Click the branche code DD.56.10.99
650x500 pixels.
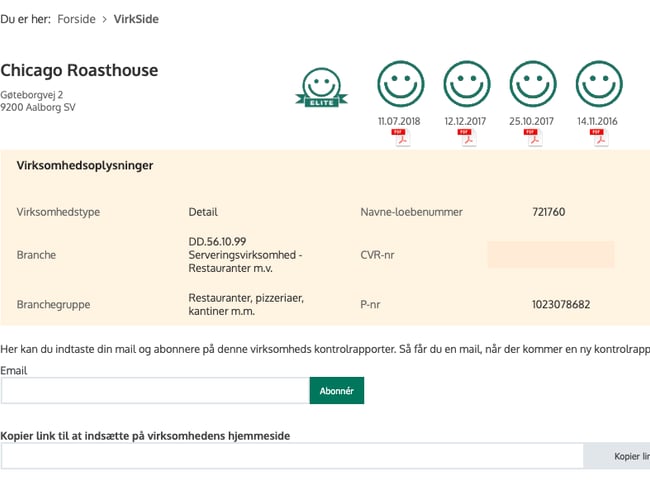click(x=217, y=241)
